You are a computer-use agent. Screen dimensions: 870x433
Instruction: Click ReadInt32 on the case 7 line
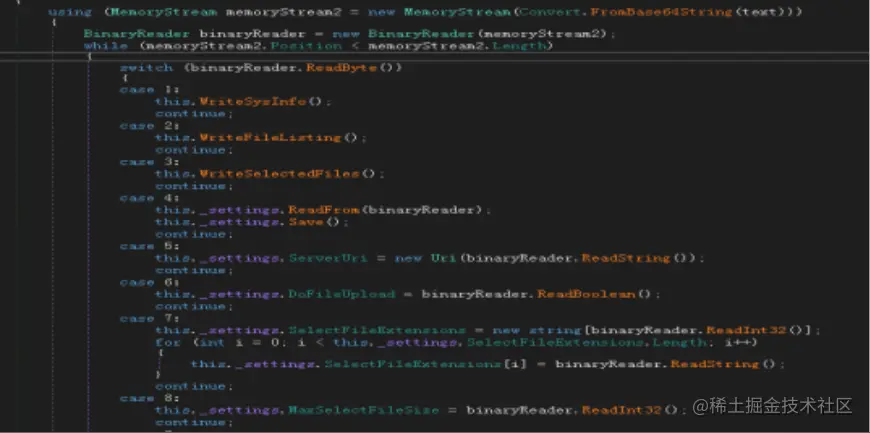click(x=746, y=330)
